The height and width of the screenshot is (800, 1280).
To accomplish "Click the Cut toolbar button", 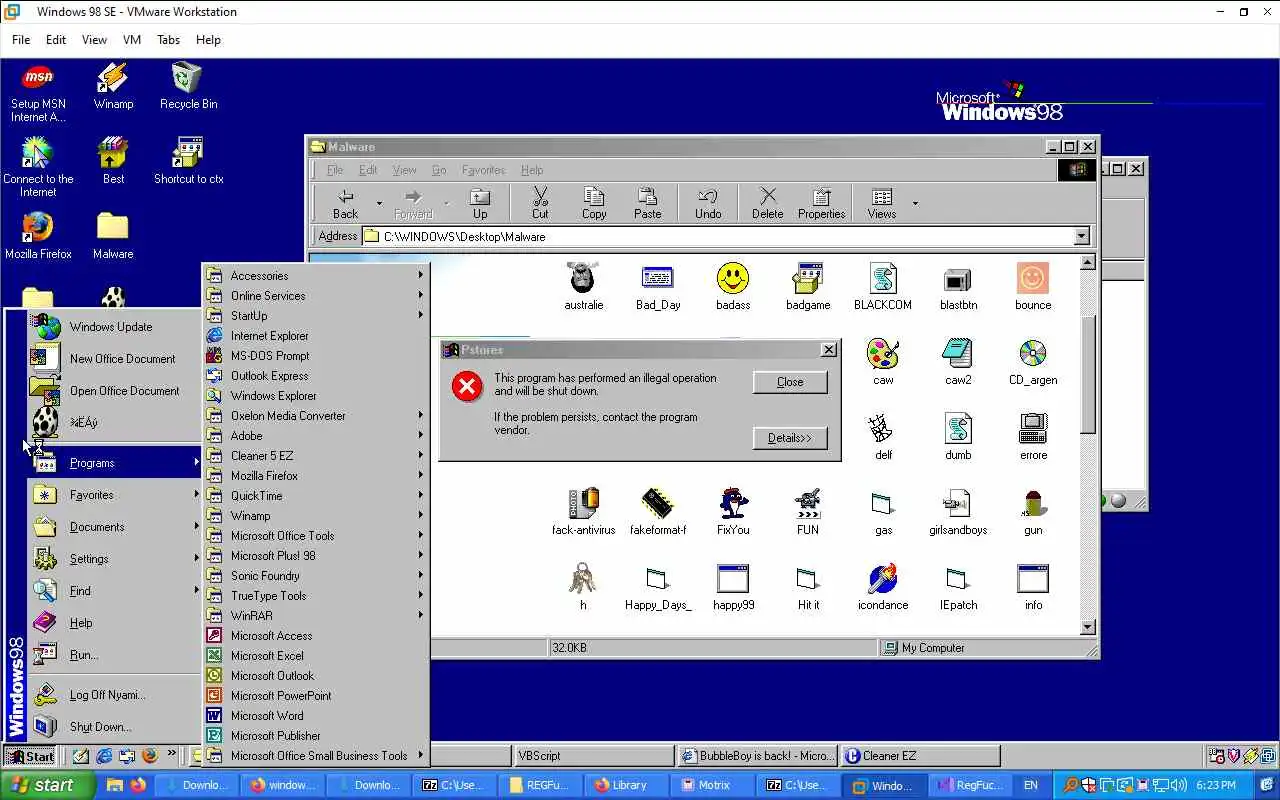I will 540,203.
